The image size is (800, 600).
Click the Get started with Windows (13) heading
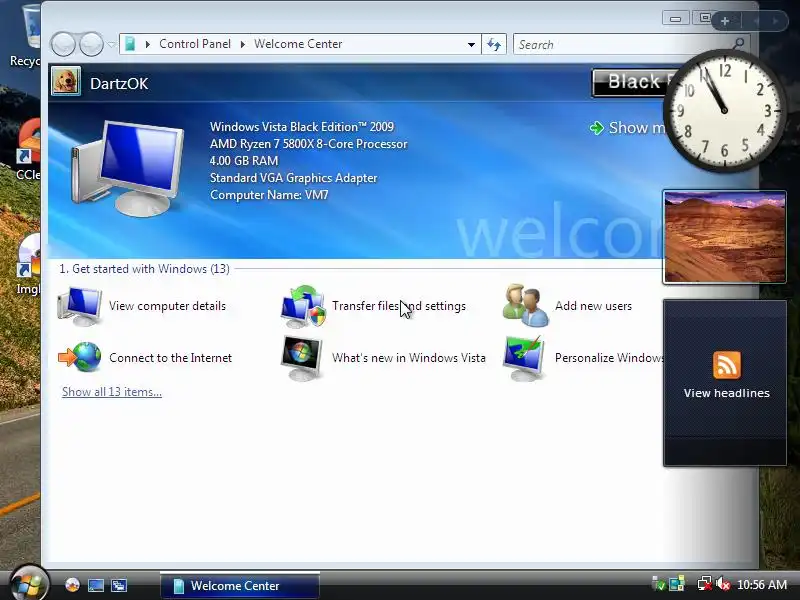coord(144,269)
